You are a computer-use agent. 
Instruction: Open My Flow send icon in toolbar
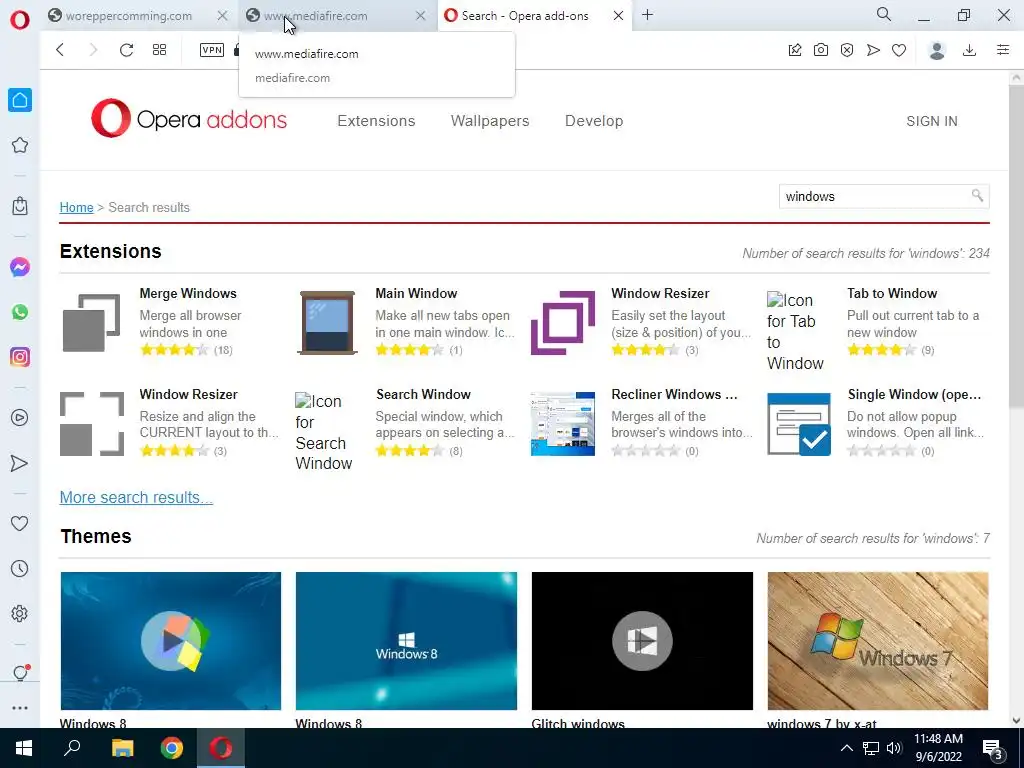(873, 50)
